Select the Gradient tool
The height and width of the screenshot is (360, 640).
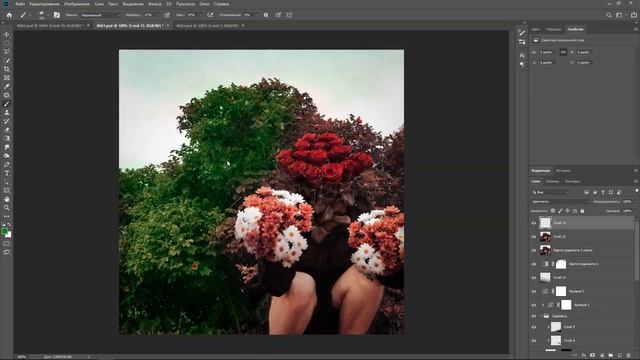pyautogui.click(x=7, y=138)
